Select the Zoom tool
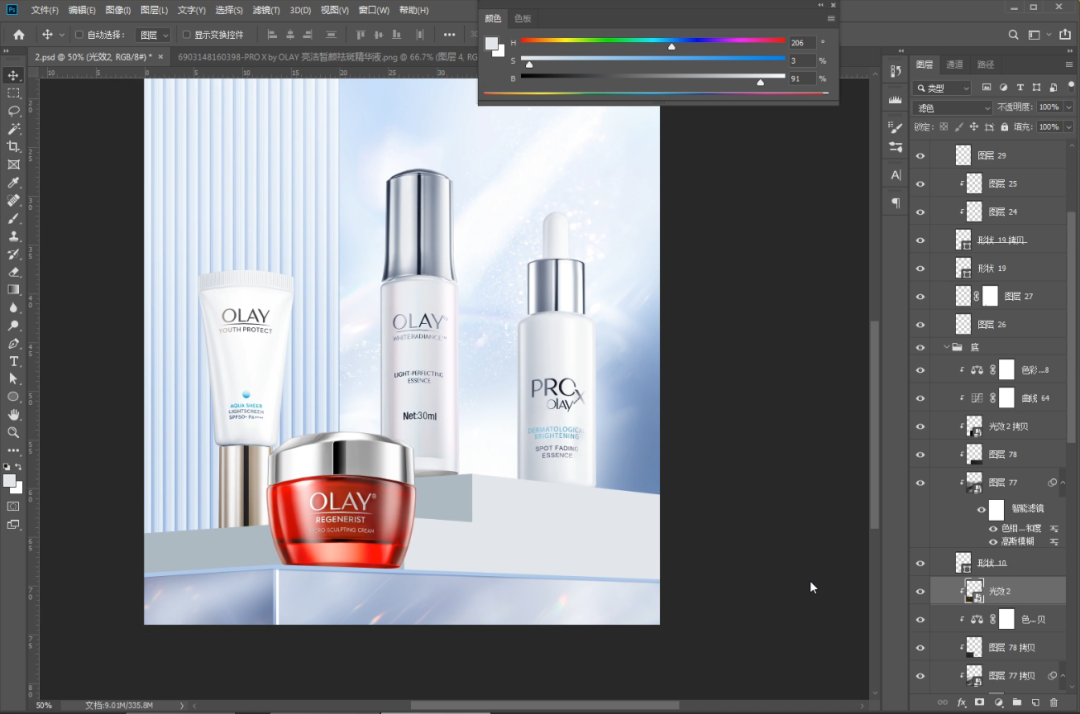Screen dimensions: 1080x714 coord(13,432)
